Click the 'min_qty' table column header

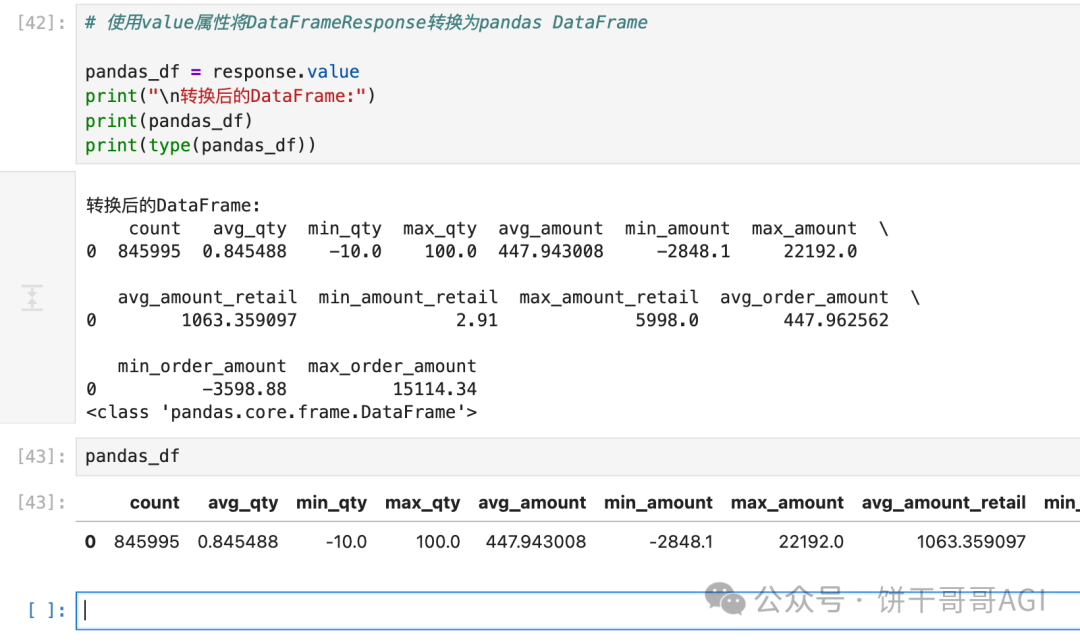(331, 503)
